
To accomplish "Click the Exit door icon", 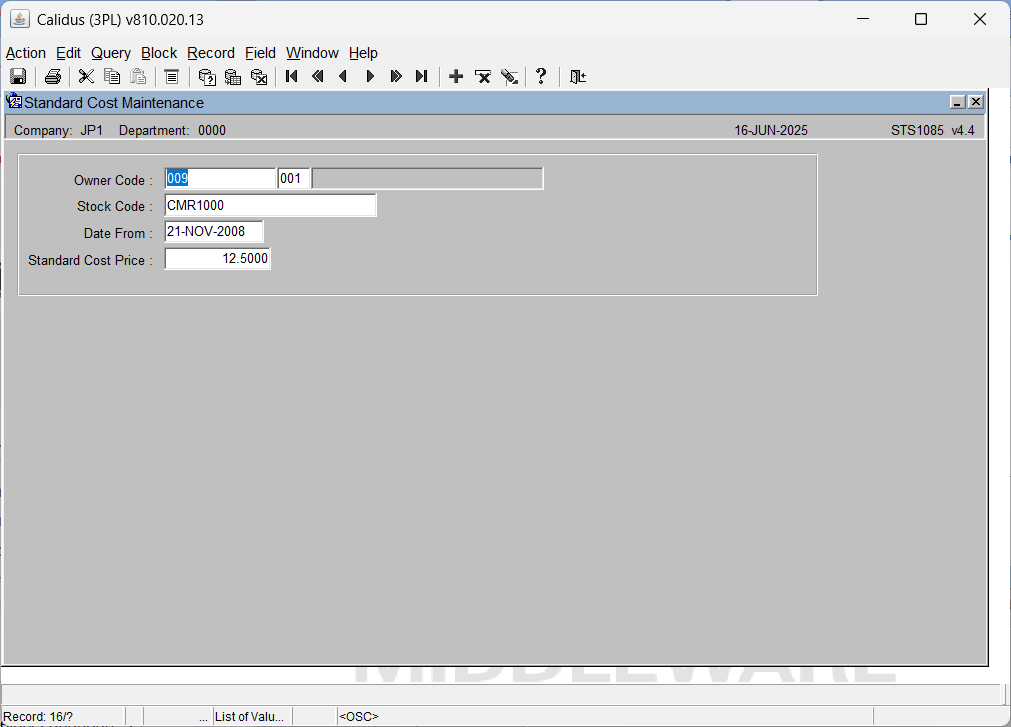I will tap(578, 77).
